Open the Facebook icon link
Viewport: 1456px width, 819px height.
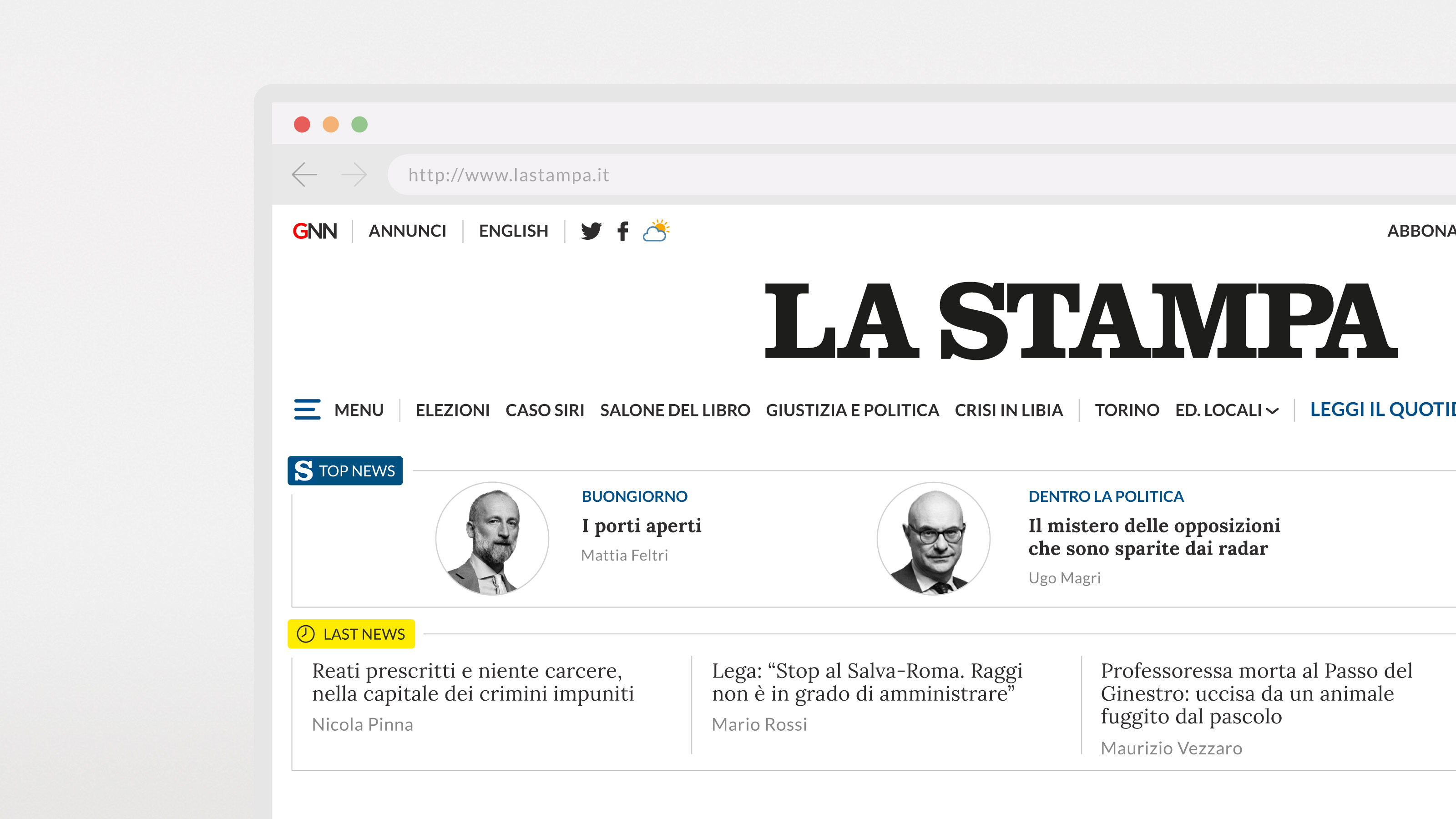tap(623, 231)
